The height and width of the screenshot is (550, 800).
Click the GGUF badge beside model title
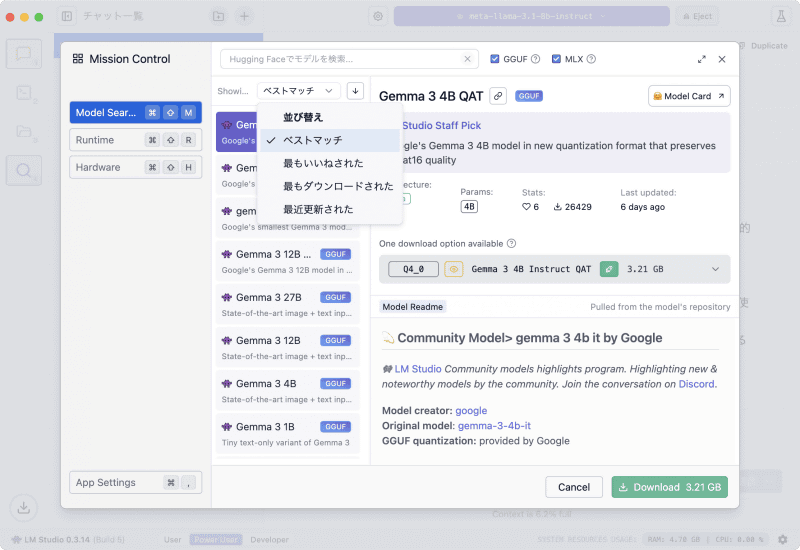pyautogui.click(x=529, y=96)
